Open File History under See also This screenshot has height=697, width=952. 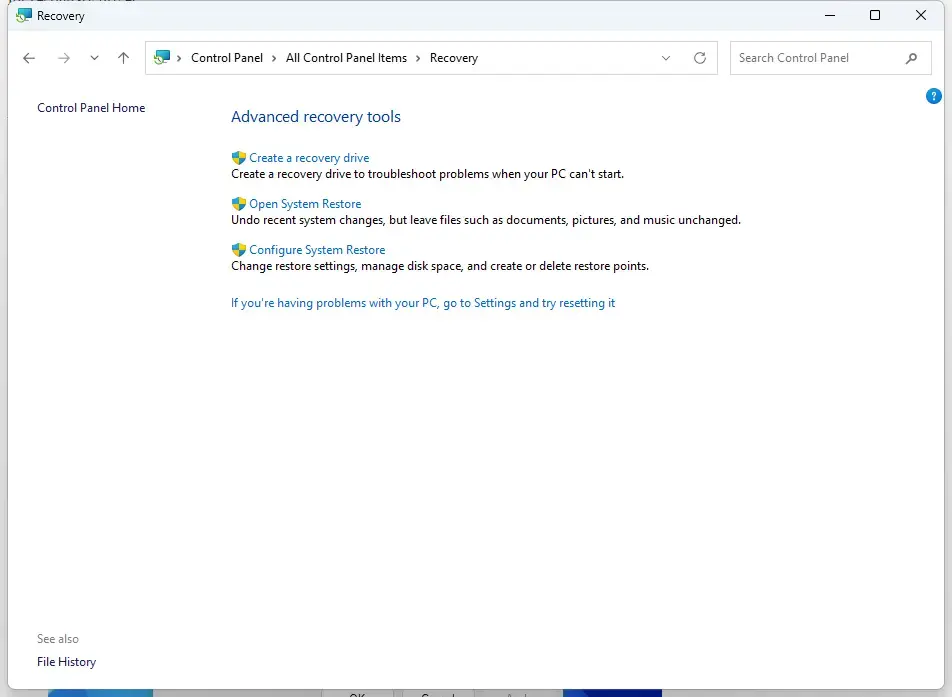coord(66,662)
